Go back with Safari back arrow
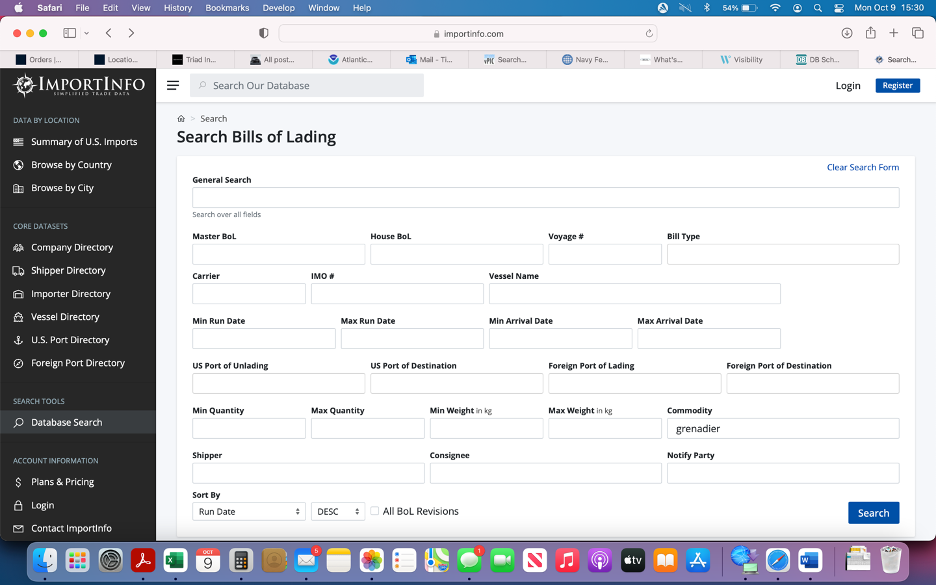This screenshot has width=936, height=586. click(109, 33)
